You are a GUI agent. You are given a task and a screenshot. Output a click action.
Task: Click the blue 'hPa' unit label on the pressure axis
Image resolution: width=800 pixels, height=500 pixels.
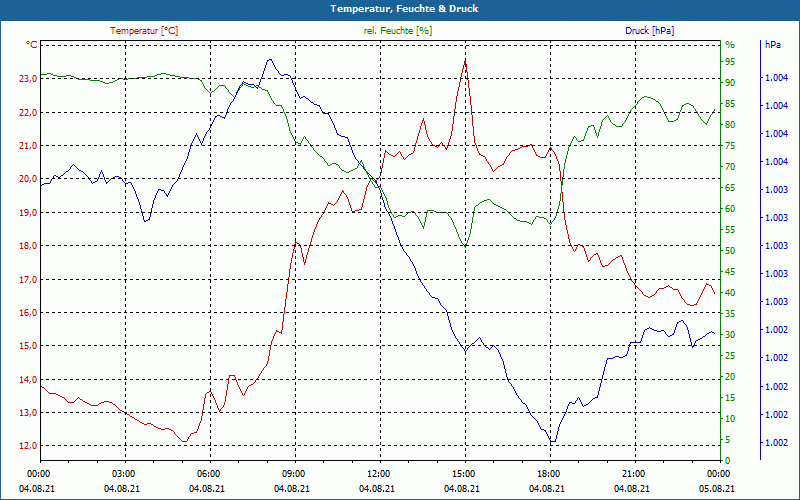pyautogui.click(x=773, y=45)
